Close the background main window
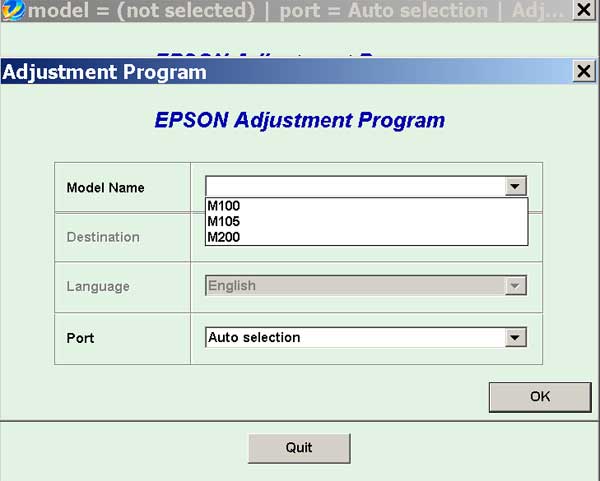 point(584,10)
